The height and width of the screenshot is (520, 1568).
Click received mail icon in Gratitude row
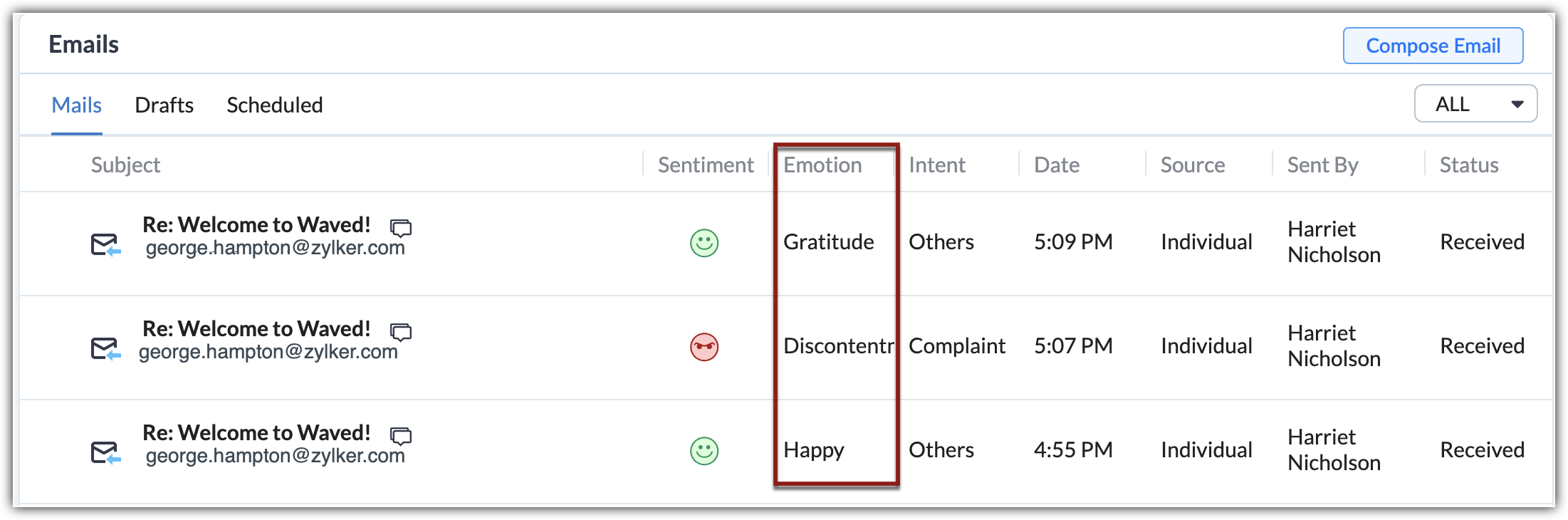pyautogui.click(x=105, y=244)
